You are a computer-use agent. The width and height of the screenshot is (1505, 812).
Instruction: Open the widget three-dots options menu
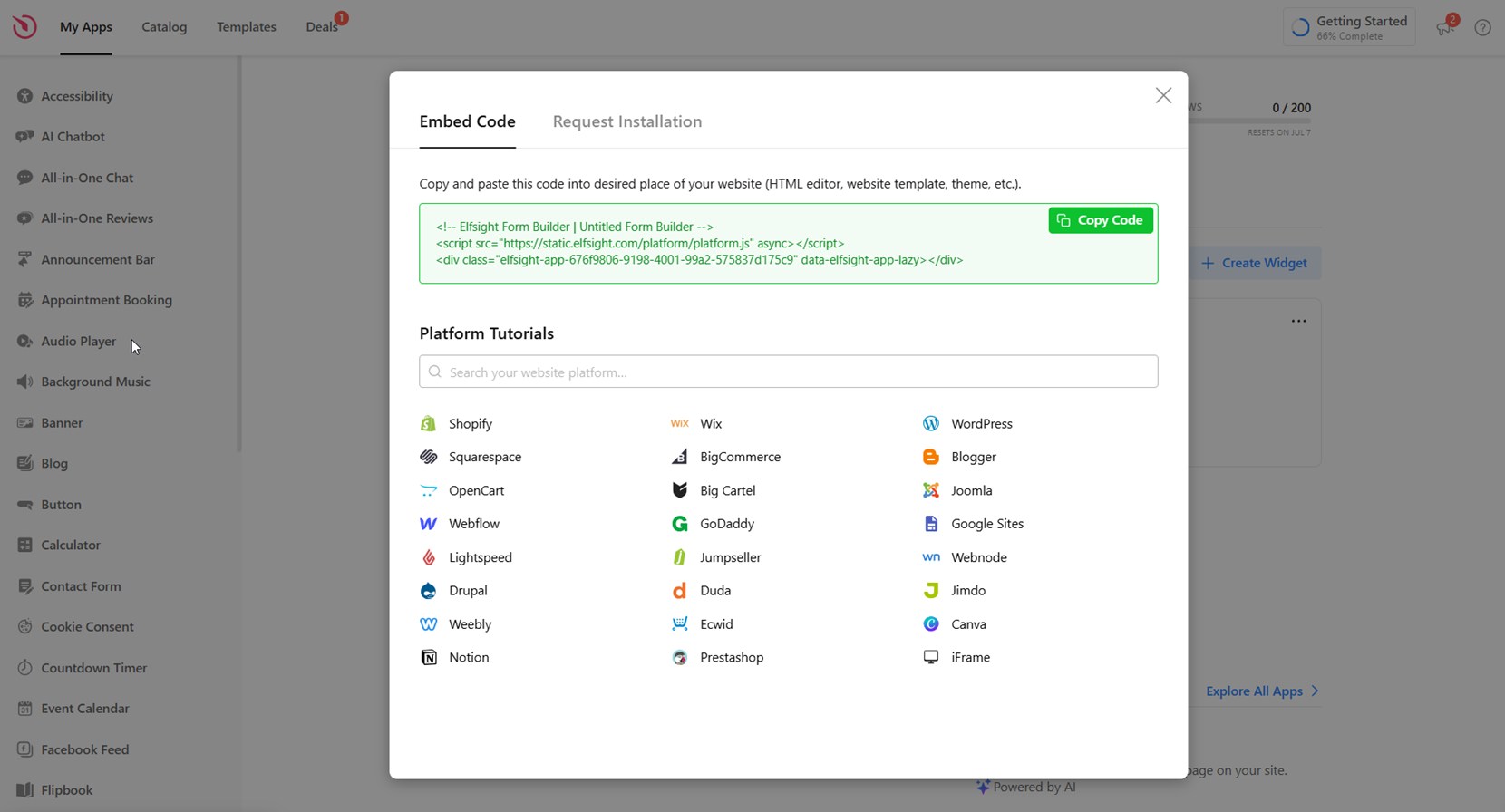tap(1298, 321)
